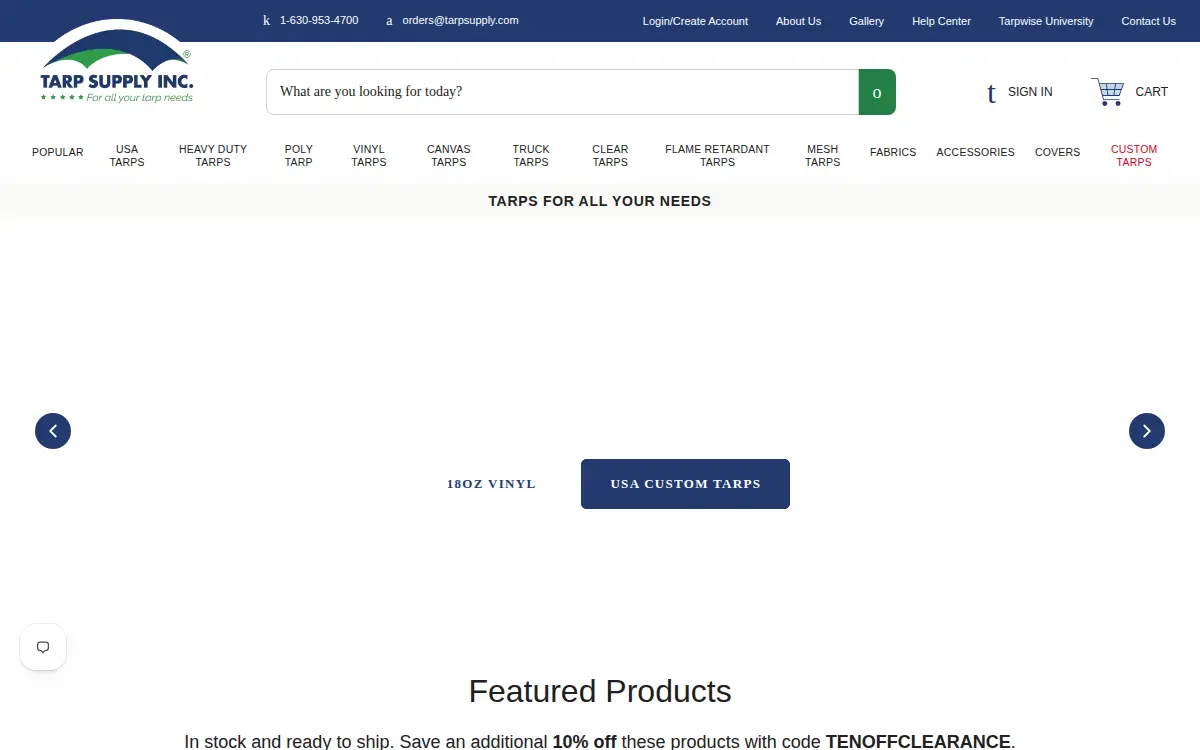This screenshot has width=1200, height=750.
Task: Open Flame Retardant Tarps menu
Action: (x=717, y=156)
